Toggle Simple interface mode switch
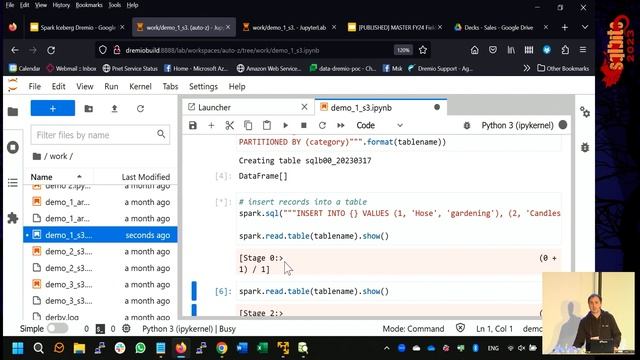The width and height of the screenshot is (640, 360). [57, 329]
